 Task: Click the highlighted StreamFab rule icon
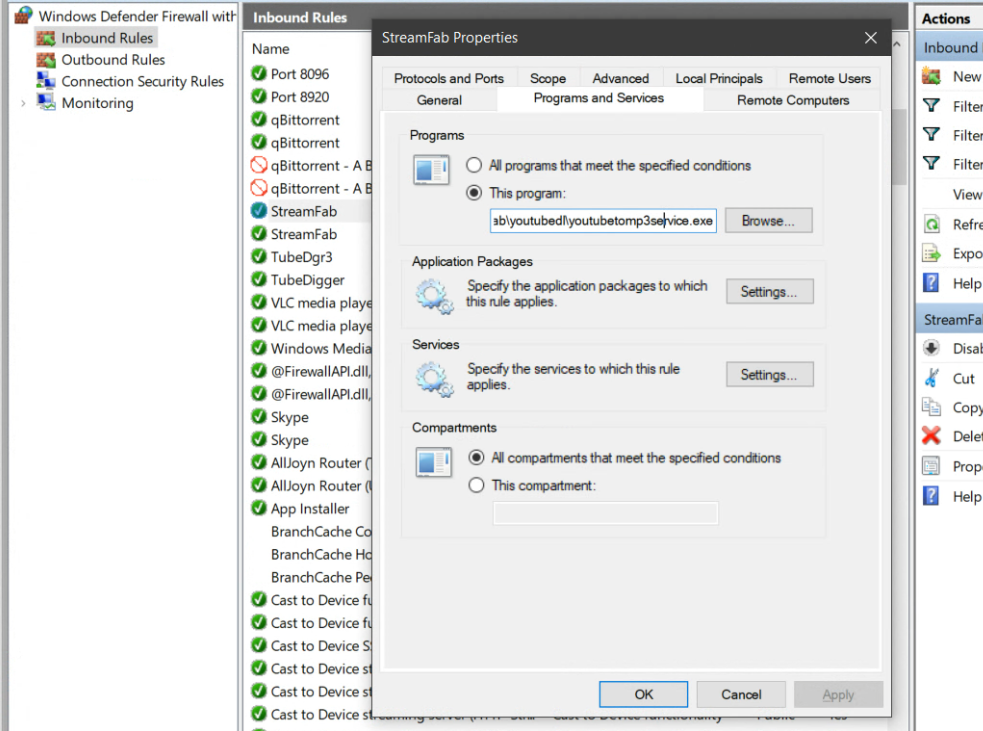pyautogui.click(x=259, y=211)
